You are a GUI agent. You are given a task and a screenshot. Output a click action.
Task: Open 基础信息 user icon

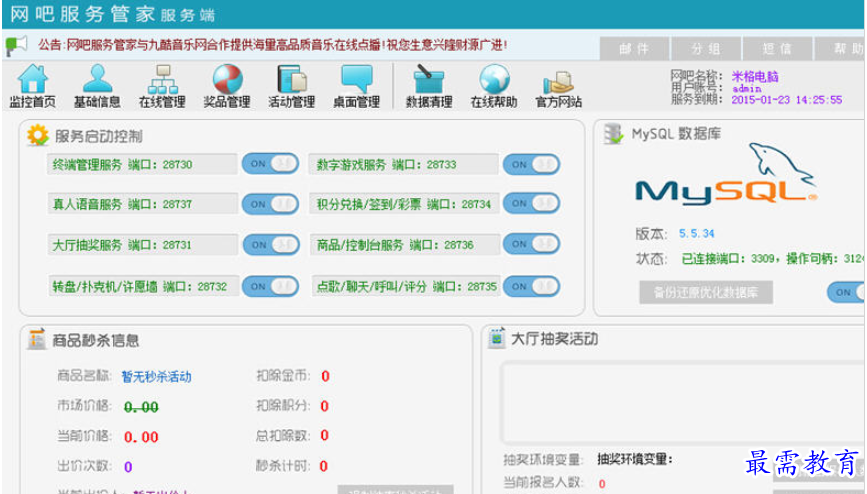pos(97,79)
